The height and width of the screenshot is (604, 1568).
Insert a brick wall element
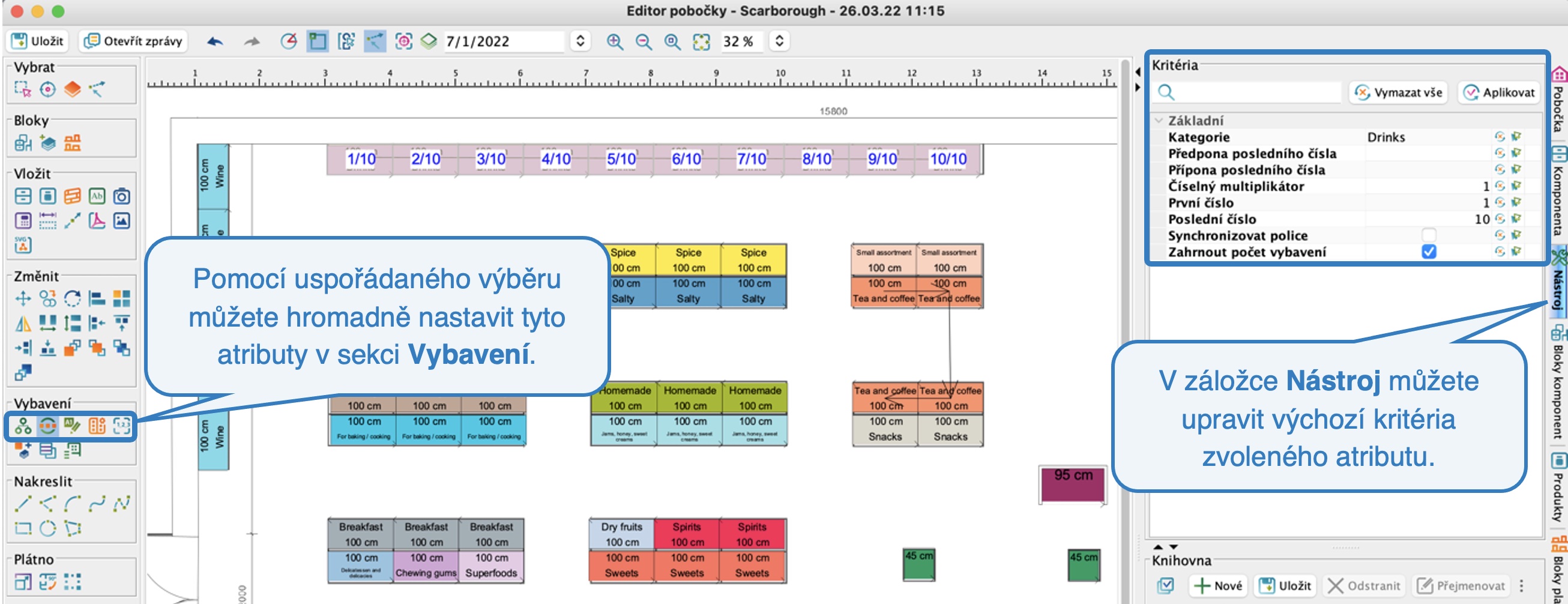pyautogui.click(x=73, y=196)
